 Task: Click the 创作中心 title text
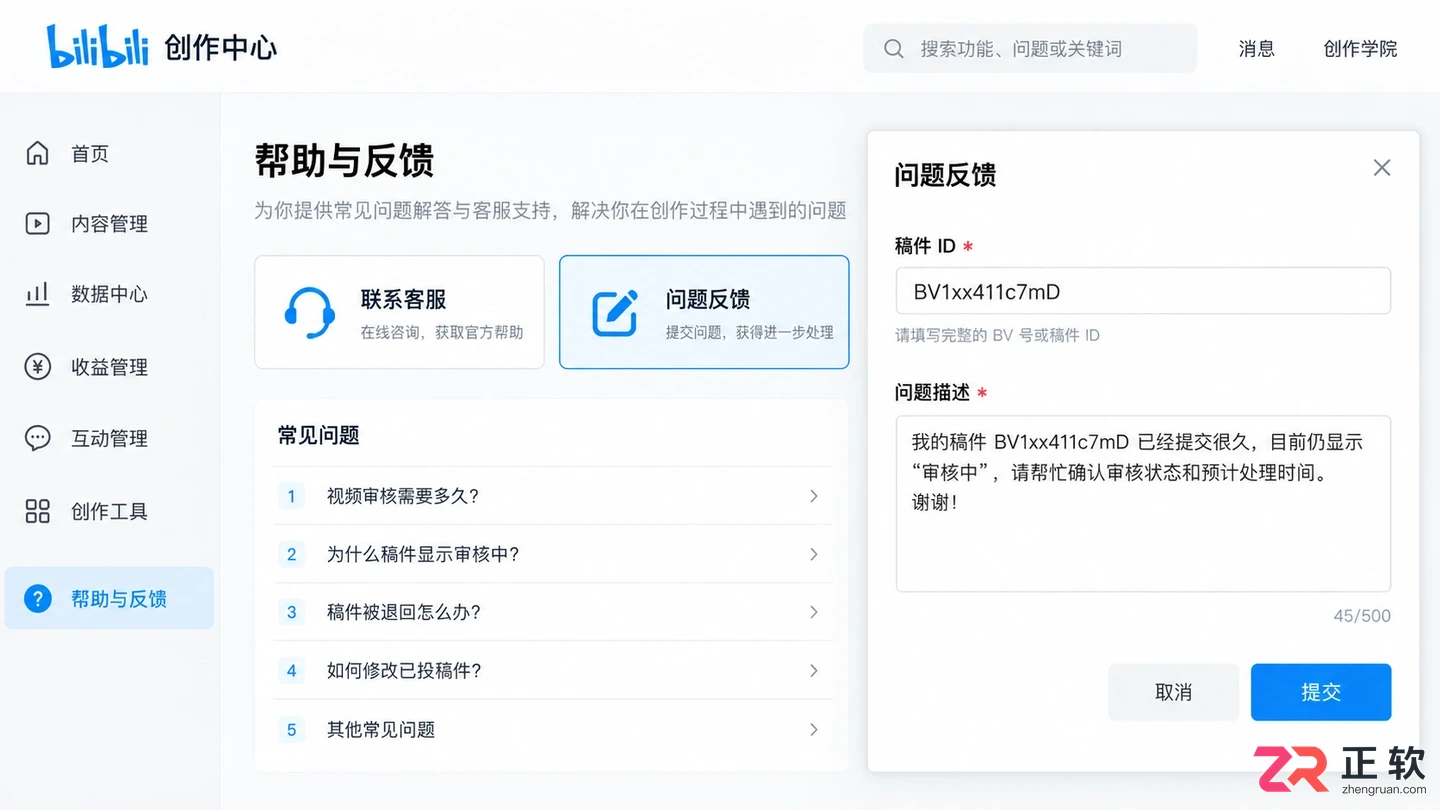click(x=221, y=47)
